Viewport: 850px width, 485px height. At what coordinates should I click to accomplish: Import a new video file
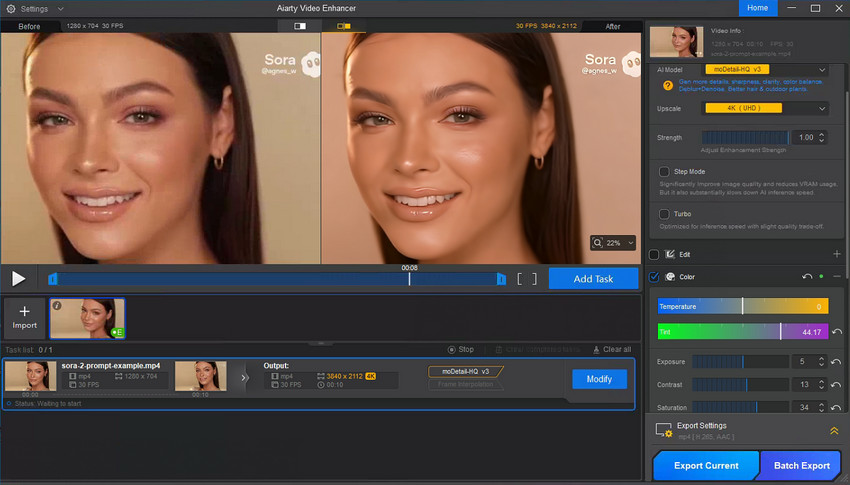pyautogui.click(x=24, y=318)
